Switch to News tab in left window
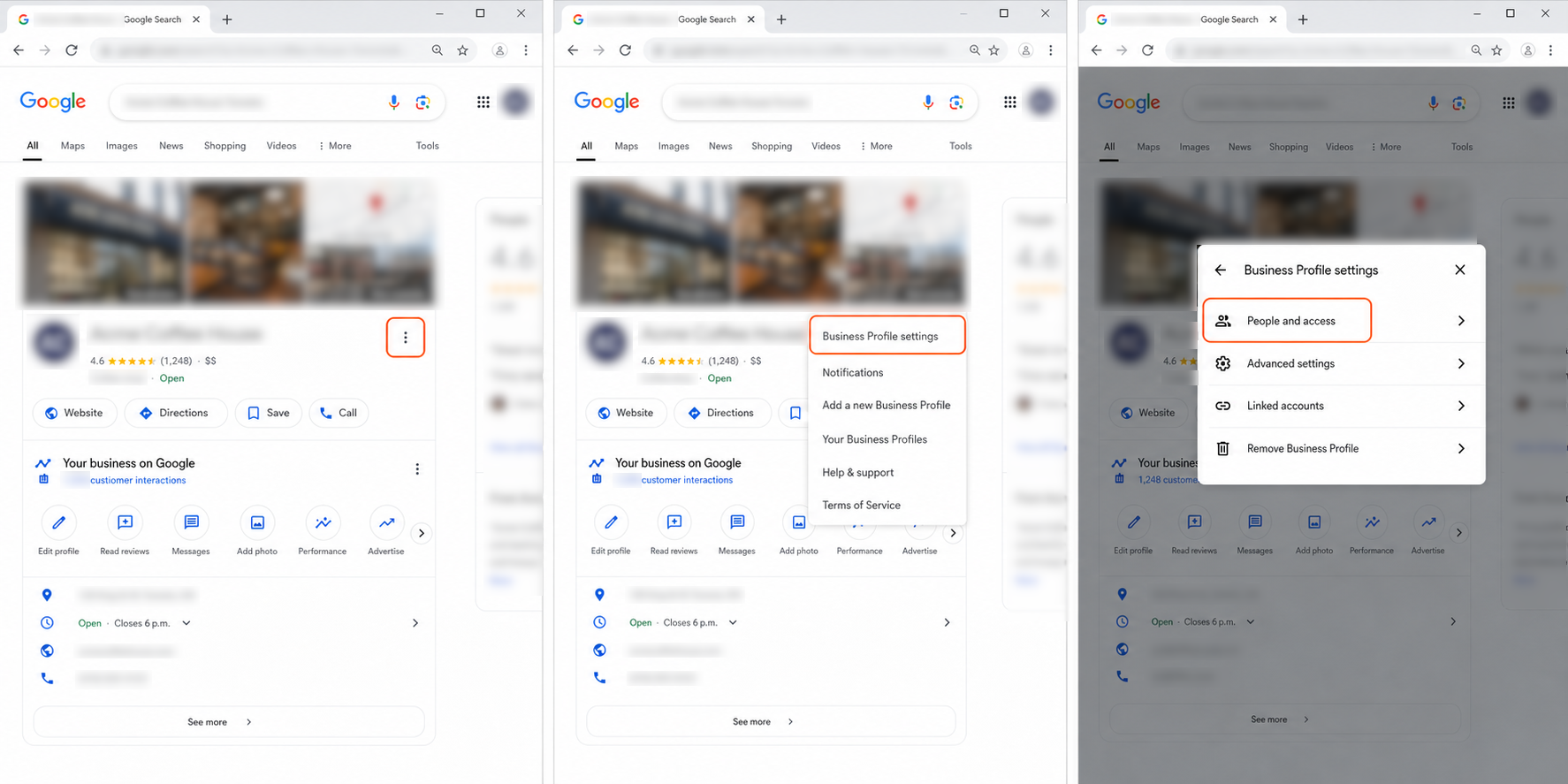Image resolution: width=1568 pixels, height=784 pixels. [x=171, y=146]
